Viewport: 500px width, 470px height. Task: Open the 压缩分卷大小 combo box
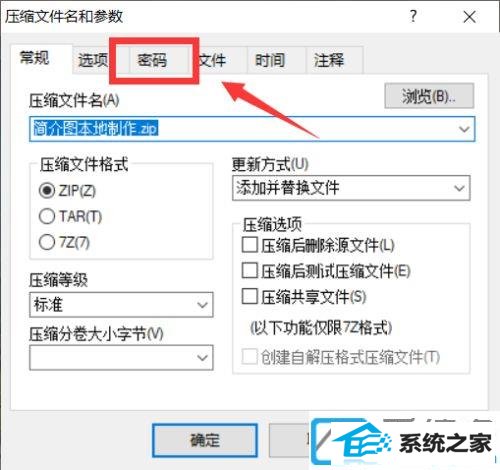121,358
